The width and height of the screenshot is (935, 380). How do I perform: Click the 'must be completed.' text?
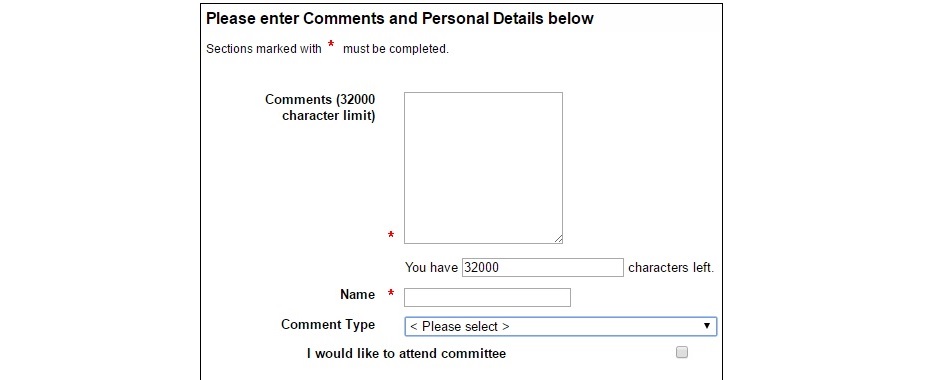pos(395,49)
